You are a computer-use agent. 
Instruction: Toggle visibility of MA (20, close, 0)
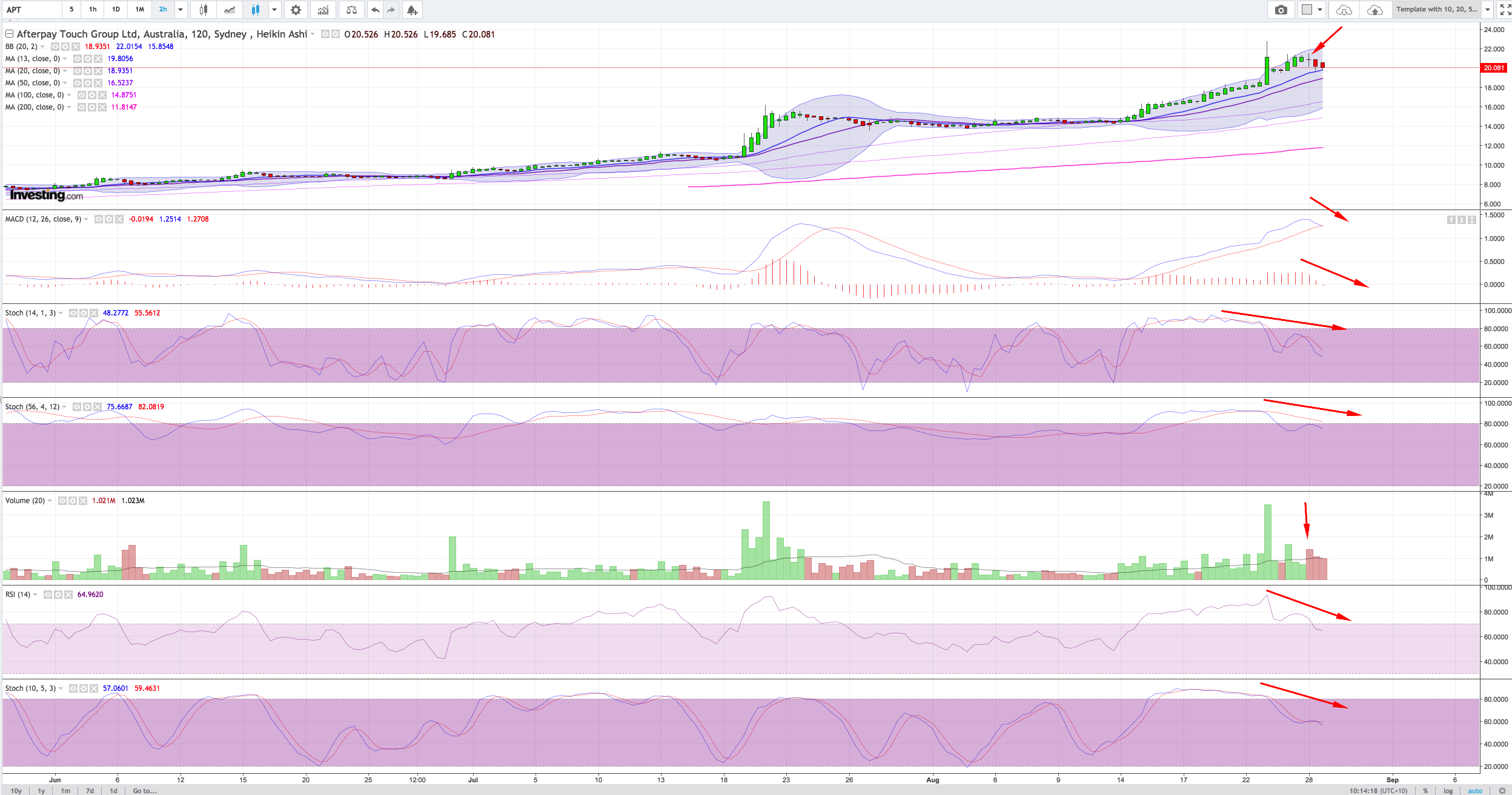pos(78,71)
